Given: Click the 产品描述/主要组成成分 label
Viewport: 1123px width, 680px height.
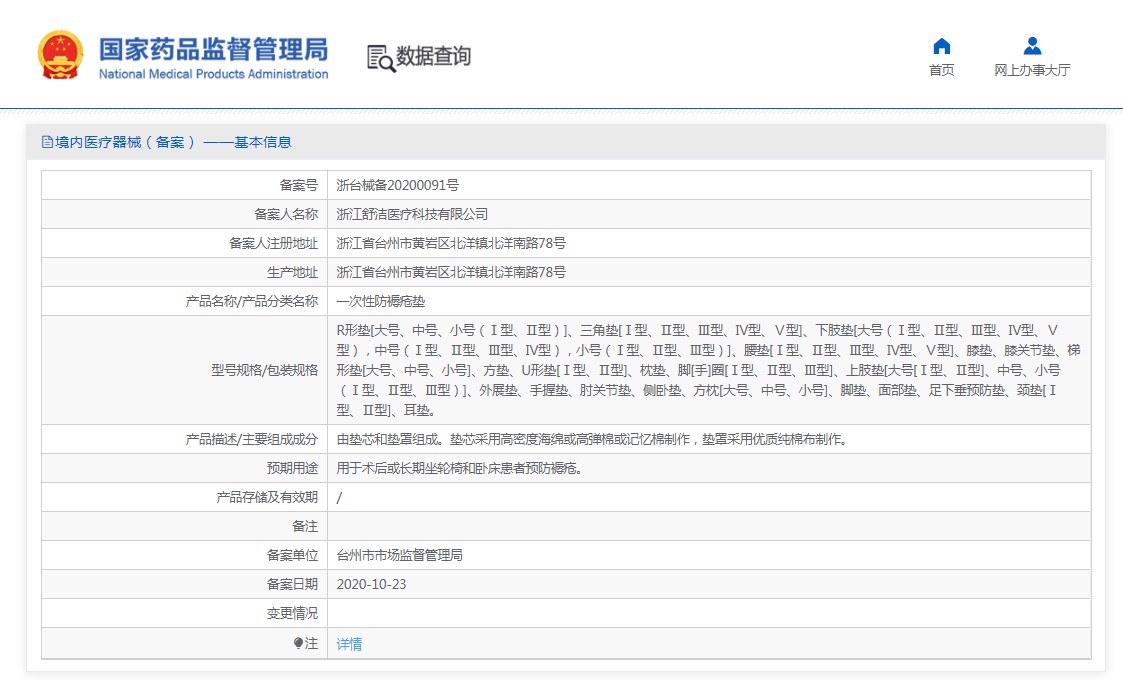Looking at the screenshot, I should 251,439.
